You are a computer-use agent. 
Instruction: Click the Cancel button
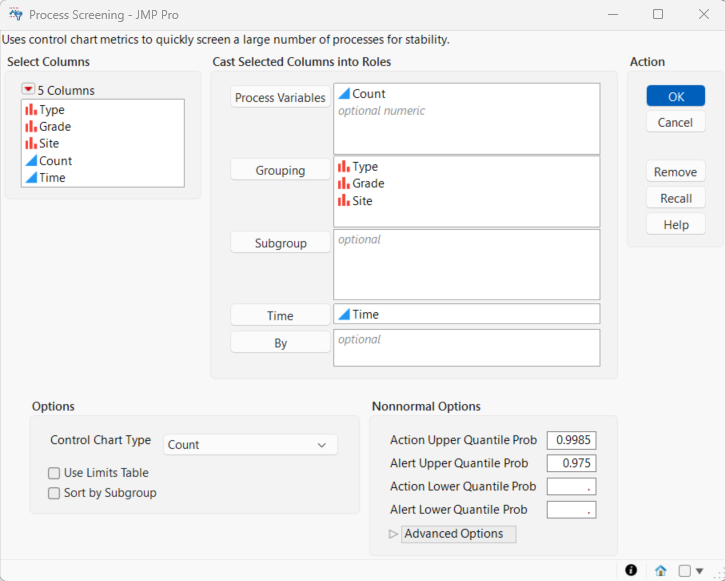click(676, 122)
